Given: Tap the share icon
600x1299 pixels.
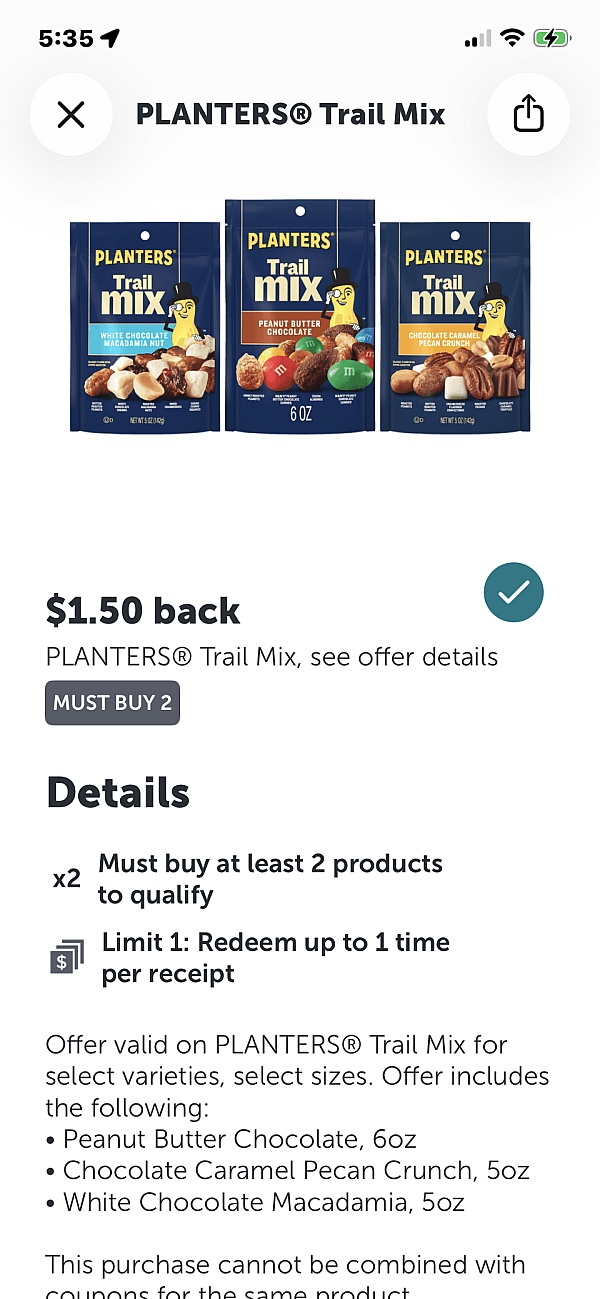Looking at the screenshot, I should 528,115.
